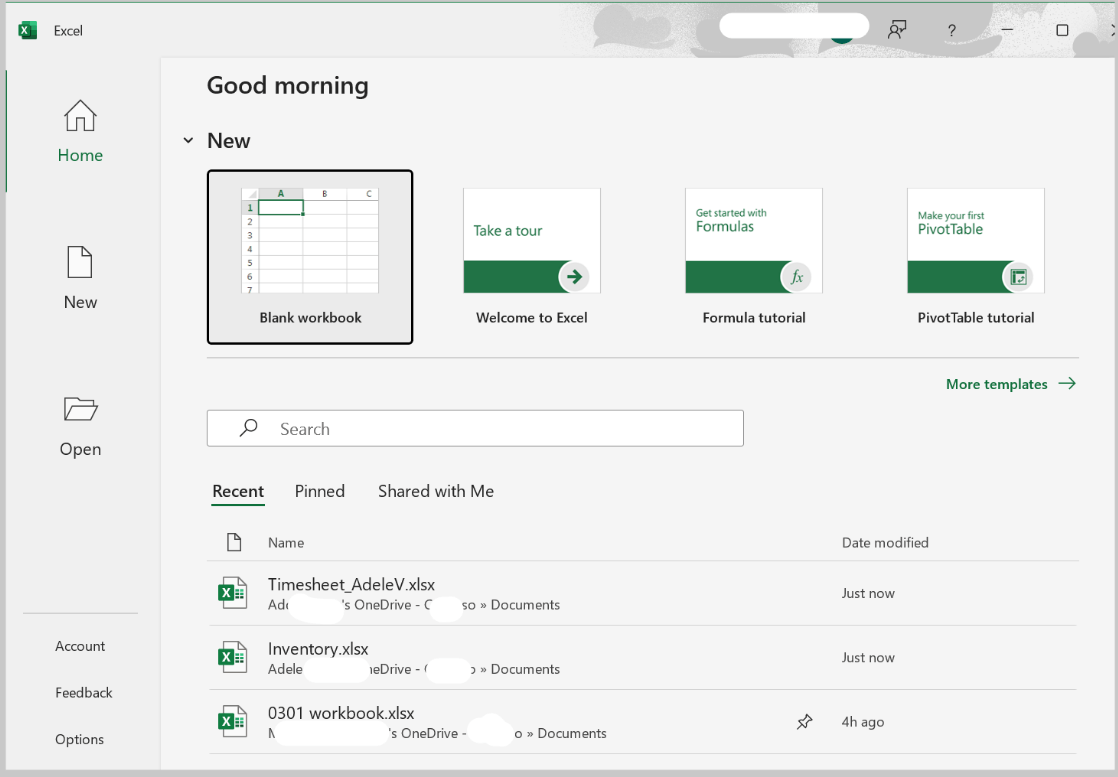The width and height of the screenshot is (1118, 777).
Task: Select the New document icon in sidebar
Action: 80,262
